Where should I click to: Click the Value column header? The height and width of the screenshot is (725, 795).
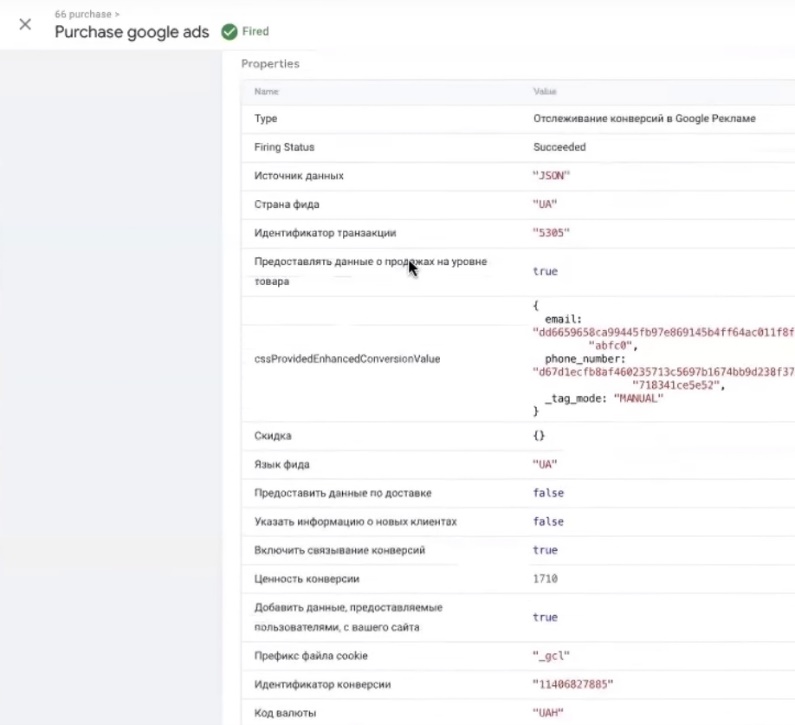pyautogui.click(x=545, y=92)
